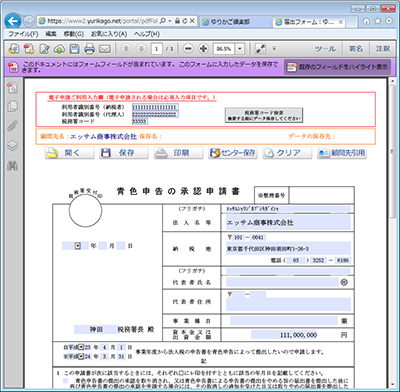This screenshot has height=392, width=400.
Task: Click the 保存 button
Action: [x=124, y=153]
